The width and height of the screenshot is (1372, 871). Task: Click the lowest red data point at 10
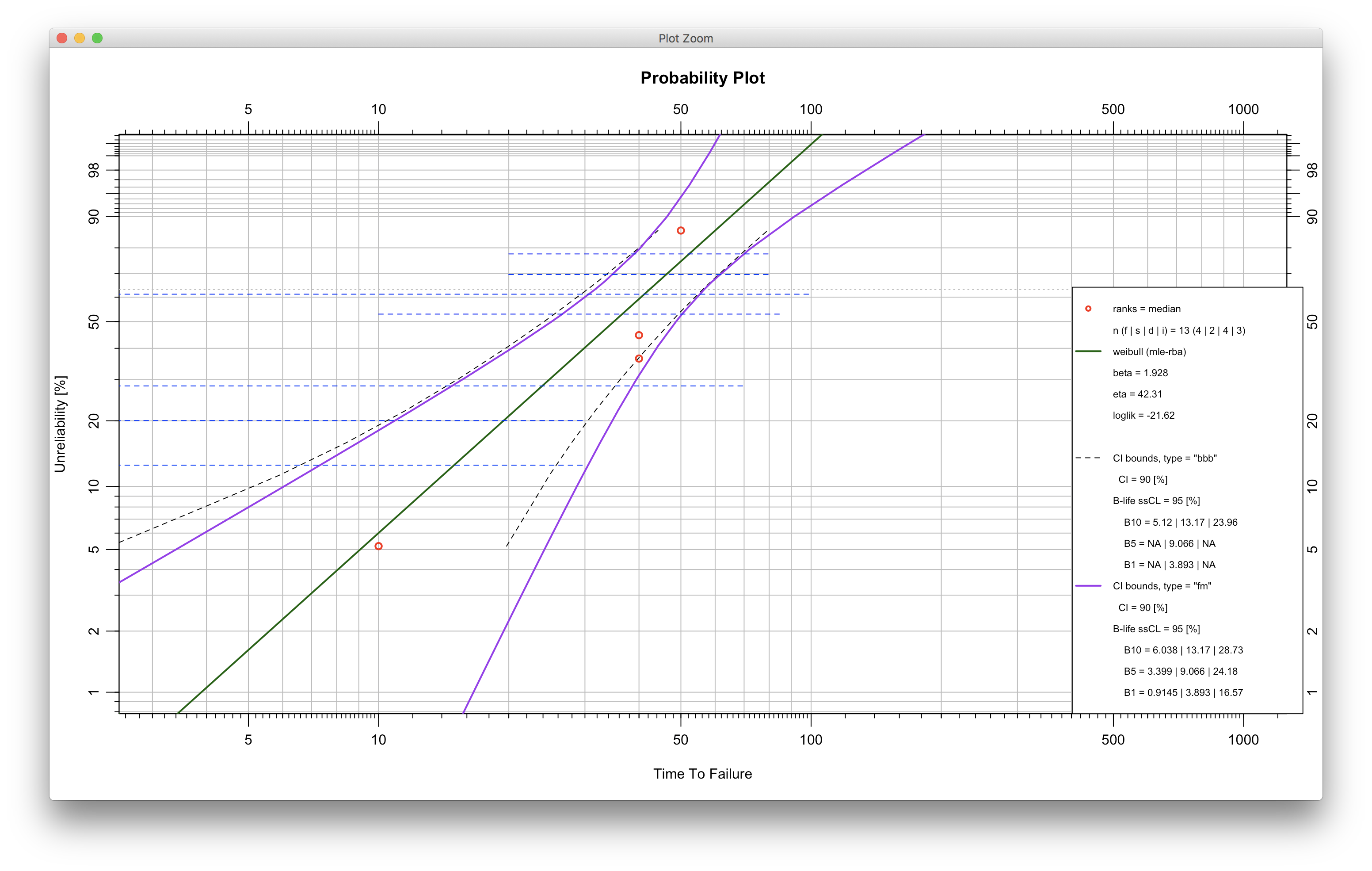pos(378,546)
